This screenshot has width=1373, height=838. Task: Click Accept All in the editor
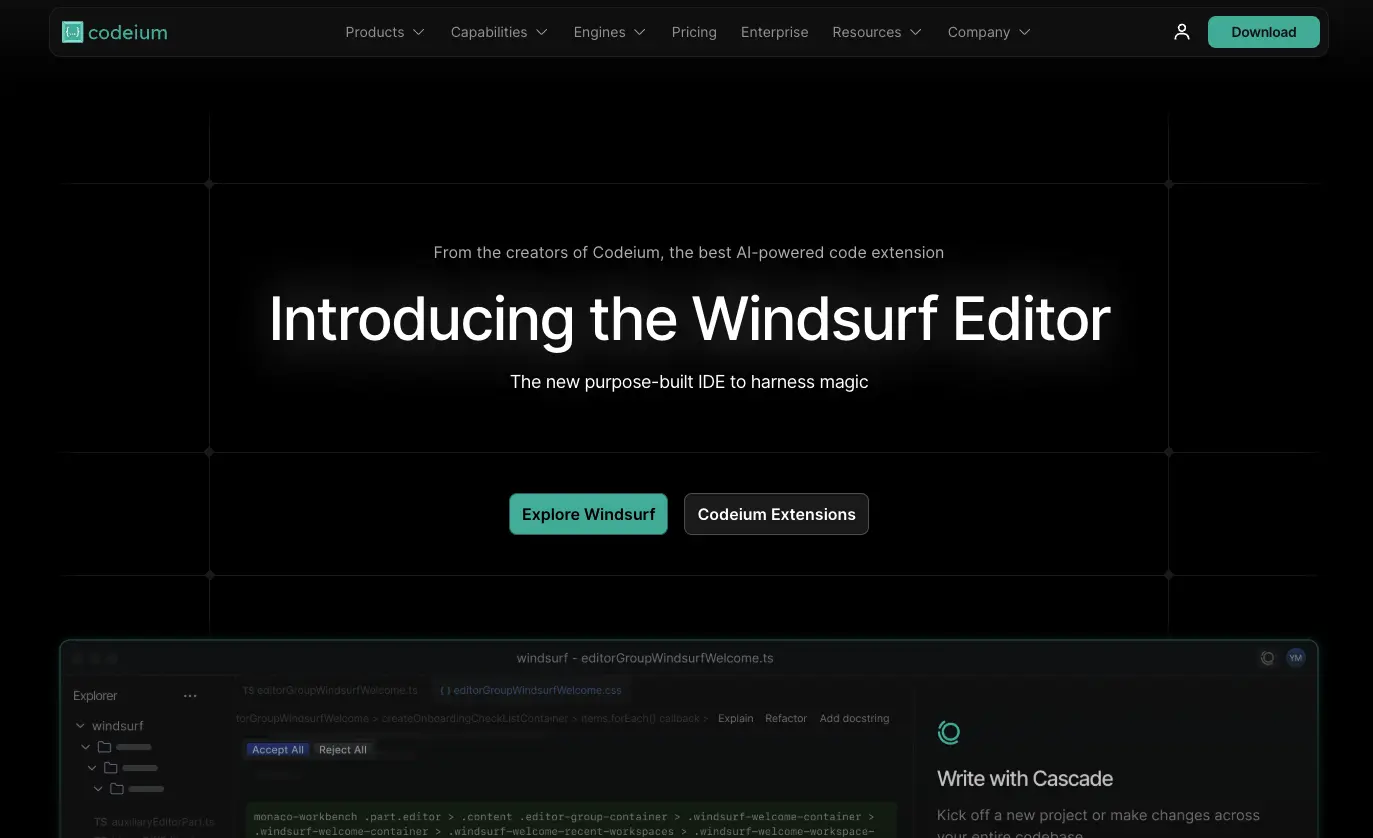point(277,750)
